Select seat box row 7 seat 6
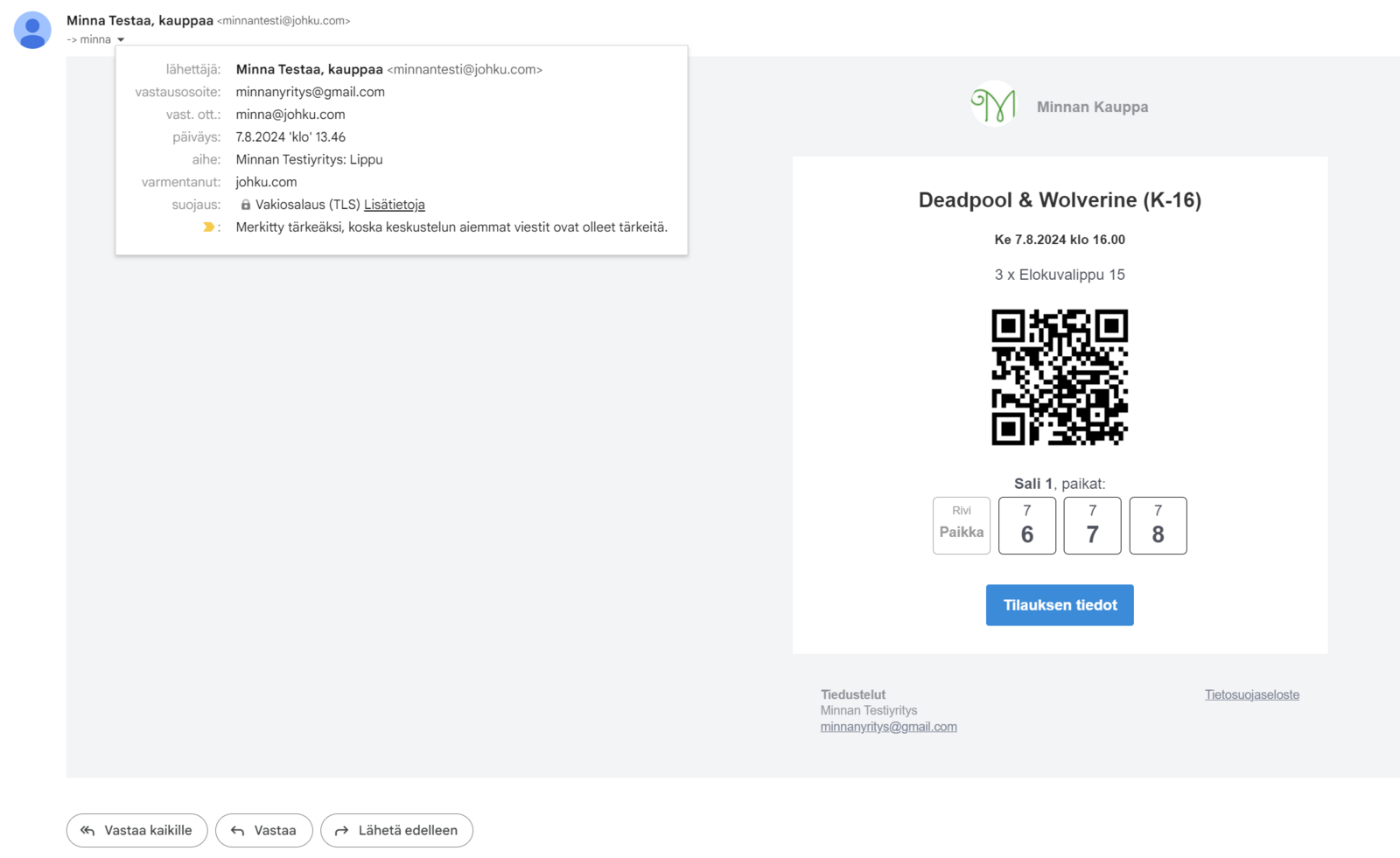 1027,526
